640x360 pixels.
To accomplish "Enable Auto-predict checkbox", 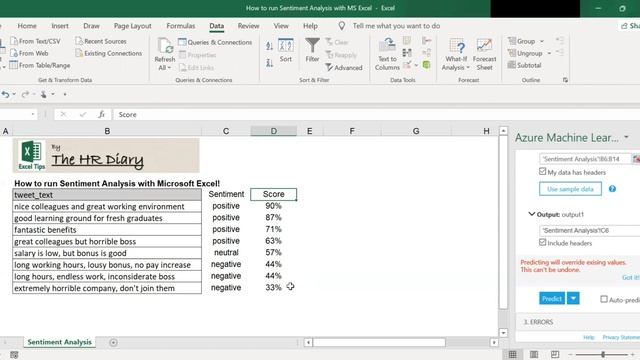I will click(604, 299).
